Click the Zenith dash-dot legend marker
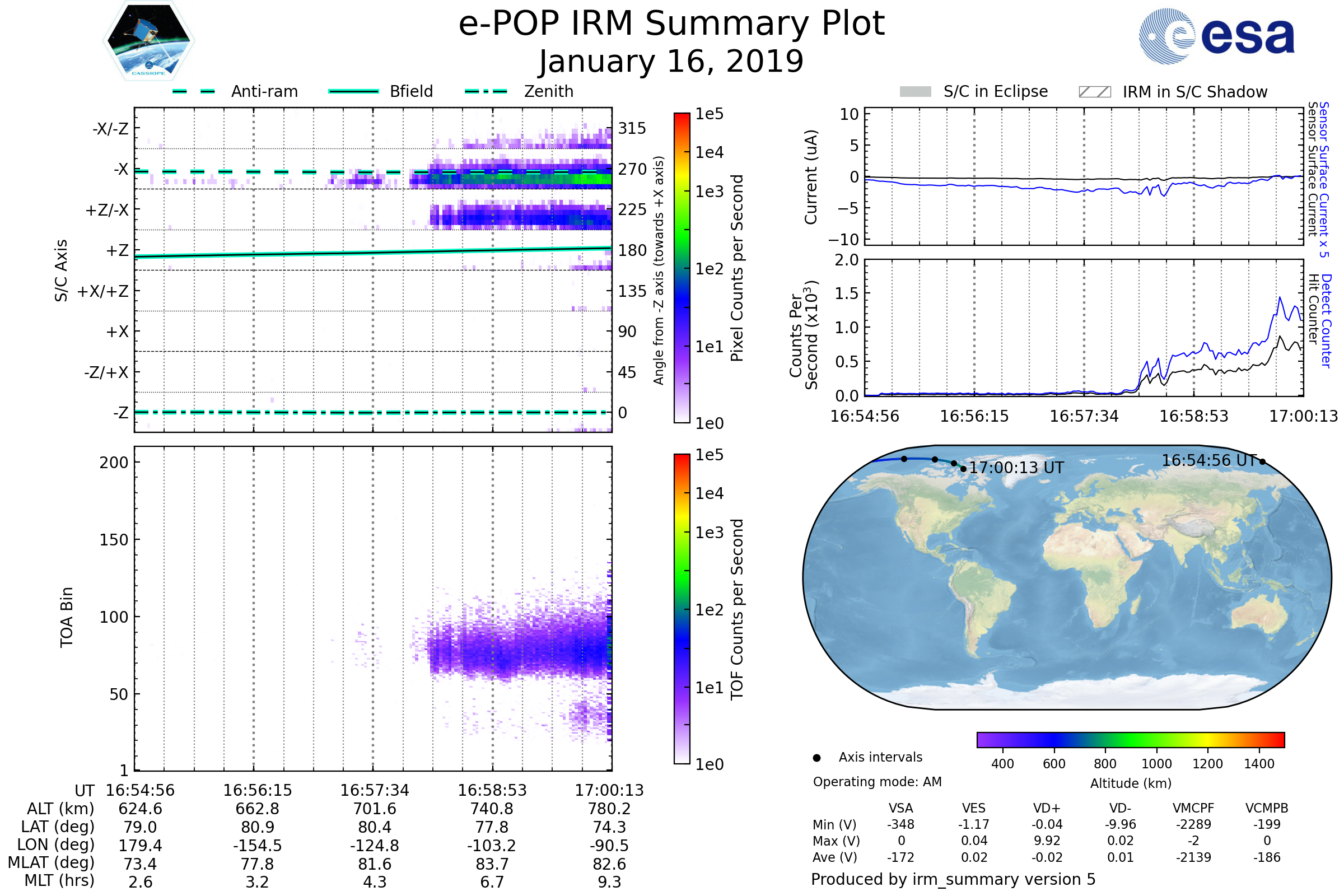Viewport: 1344px width, 896px height. (486, 91)
